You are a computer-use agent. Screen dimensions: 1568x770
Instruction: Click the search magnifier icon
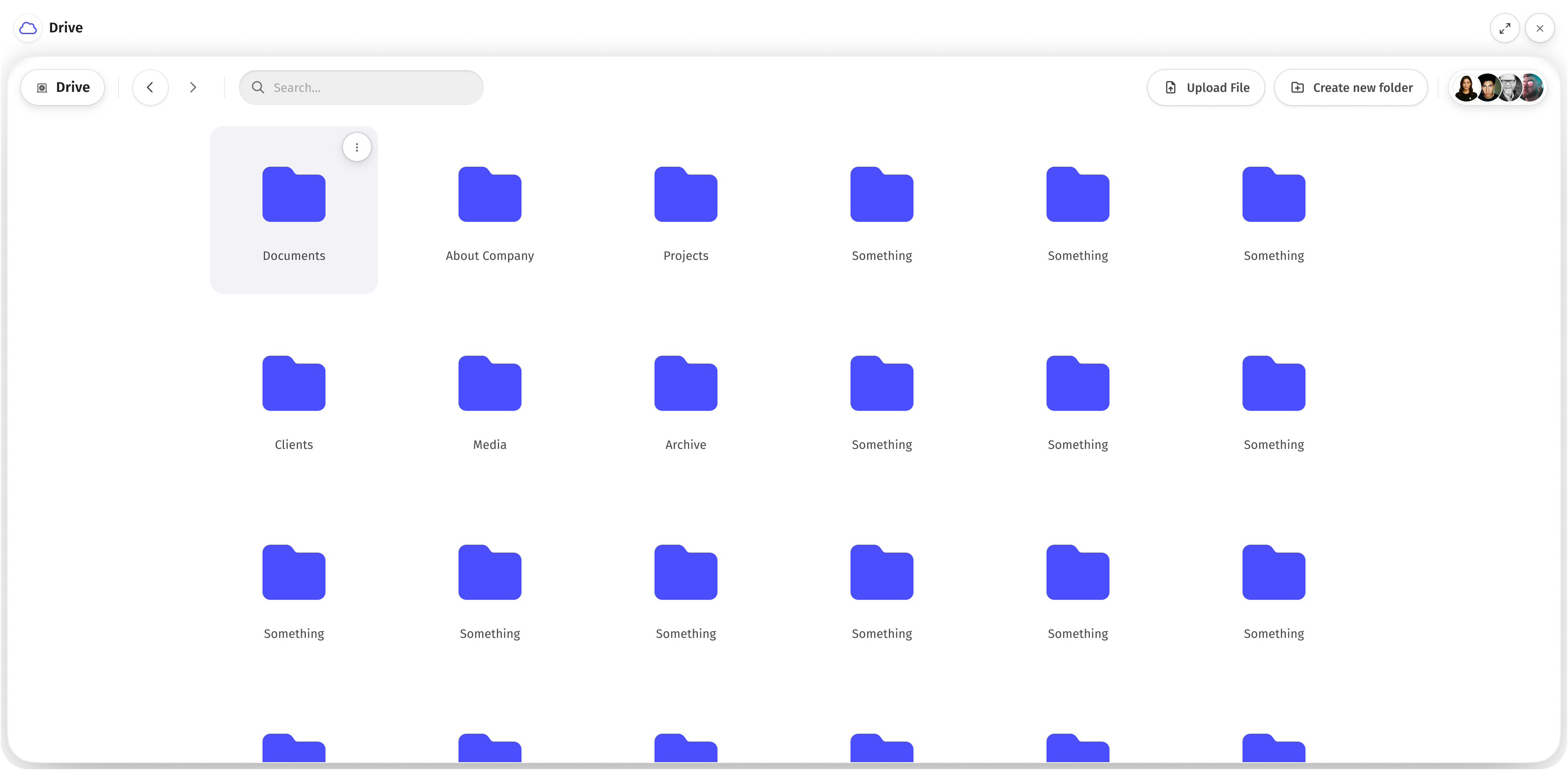tap(258, 87)
